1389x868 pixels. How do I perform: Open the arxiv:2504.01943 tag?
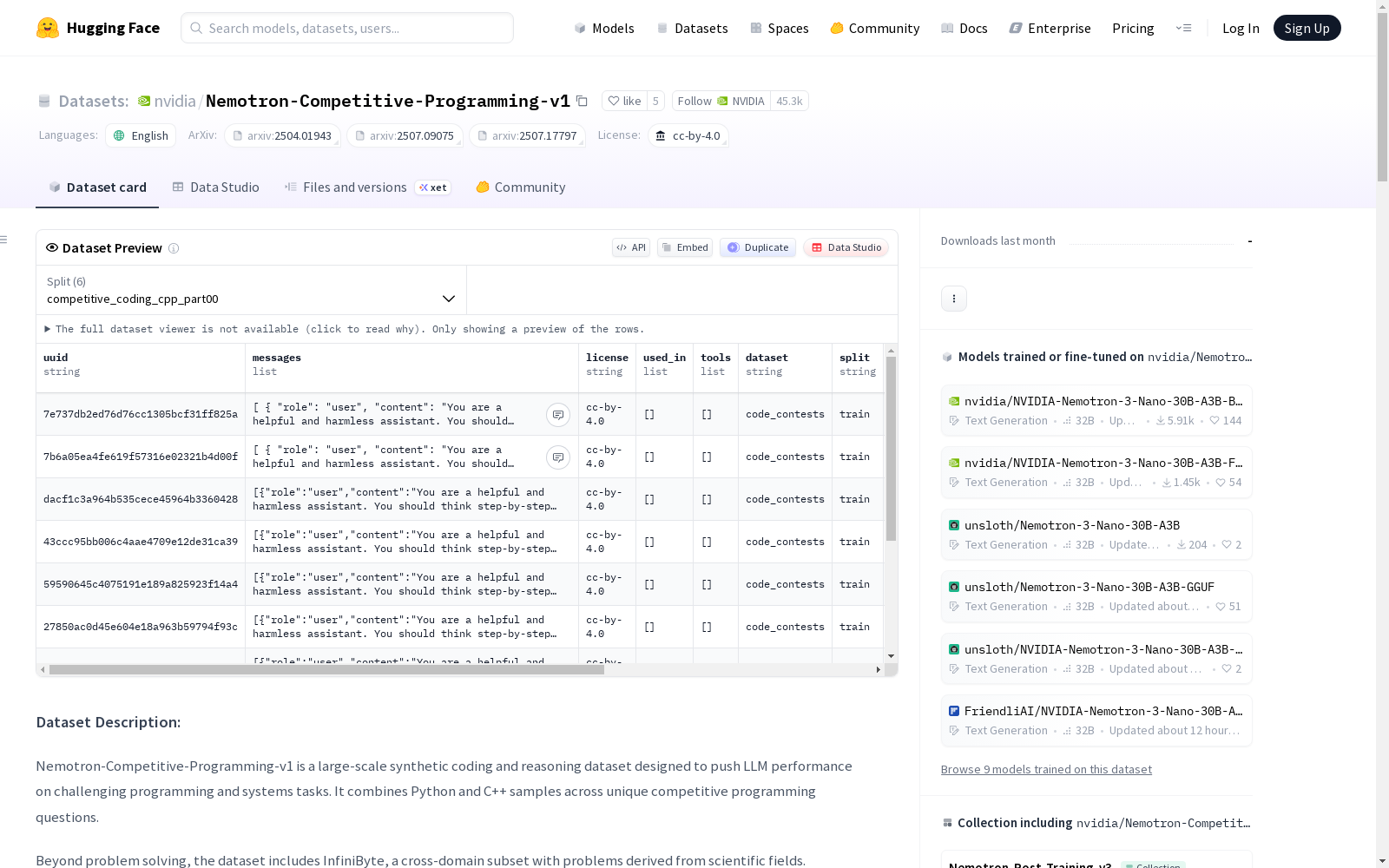pyautogui.click(x=282, y=136)
